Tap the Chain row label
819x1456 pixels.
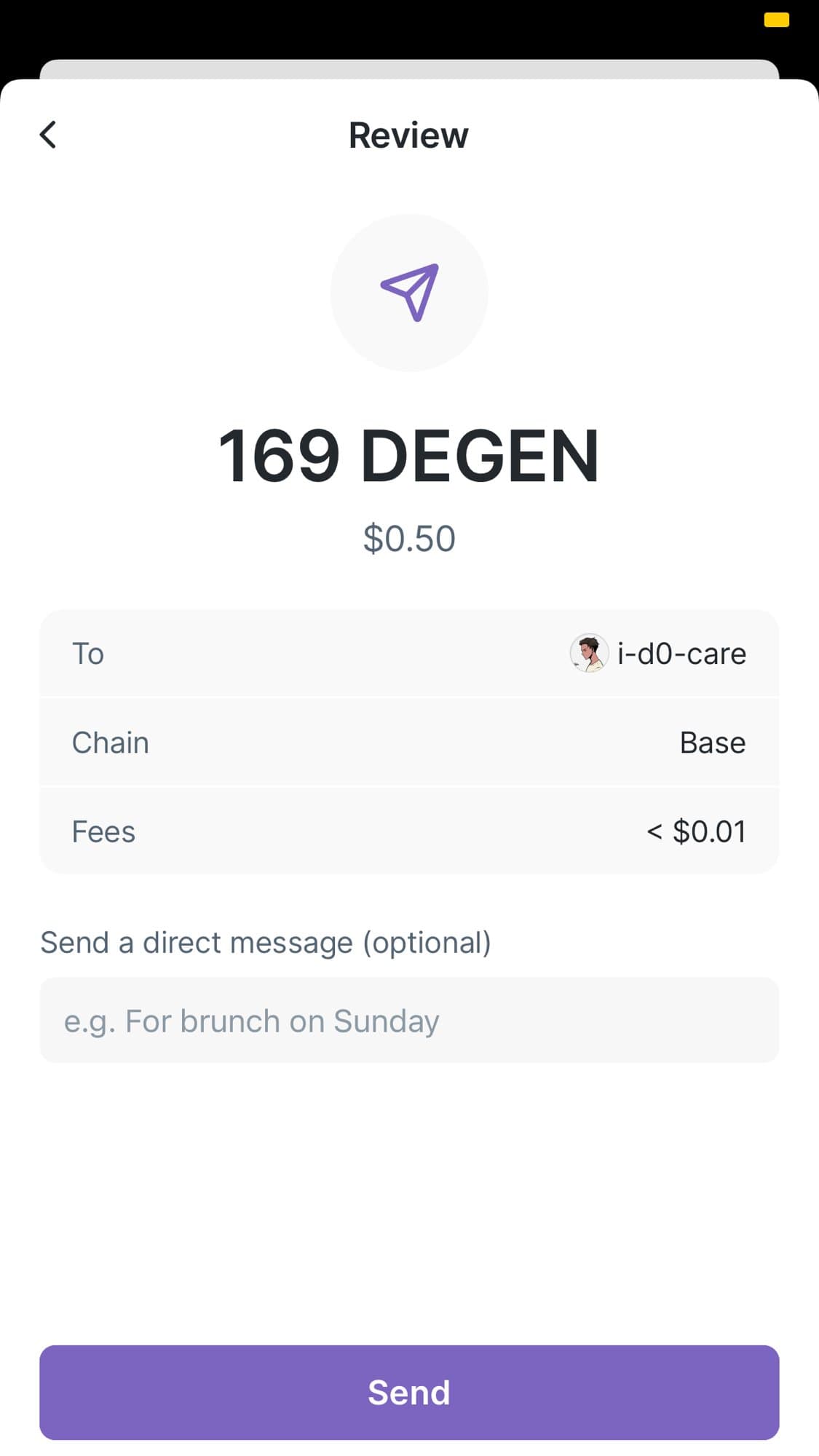tap(111, 743)
